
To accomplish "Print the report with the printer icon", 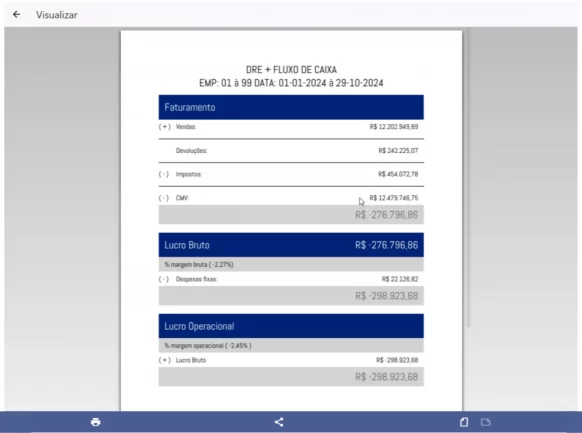I will (x=95, y=422).
